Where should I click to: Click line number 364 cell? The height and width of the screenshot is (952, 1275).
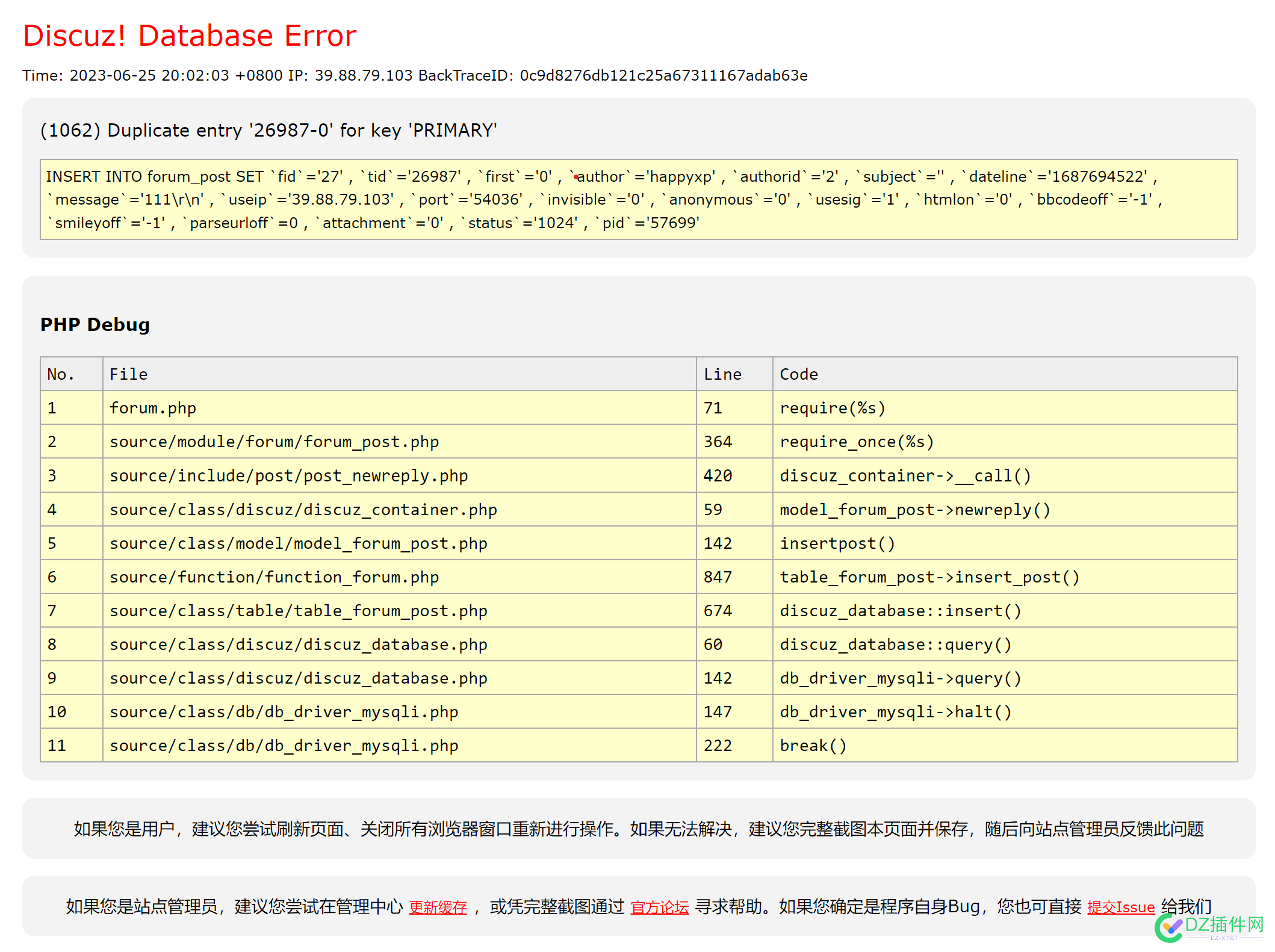(x=734, y=442)
